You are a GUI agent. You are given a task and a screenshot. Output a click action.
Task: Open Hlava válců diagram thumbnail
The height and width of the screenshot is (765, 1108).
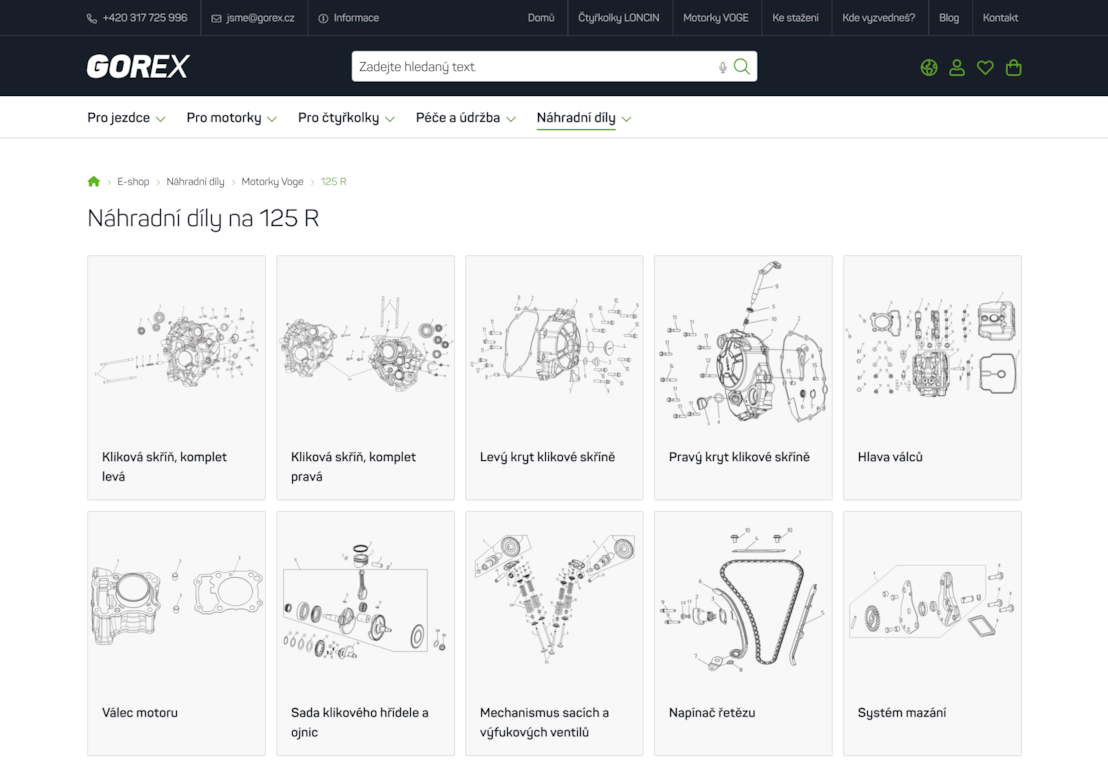click(x=933, y=343)
